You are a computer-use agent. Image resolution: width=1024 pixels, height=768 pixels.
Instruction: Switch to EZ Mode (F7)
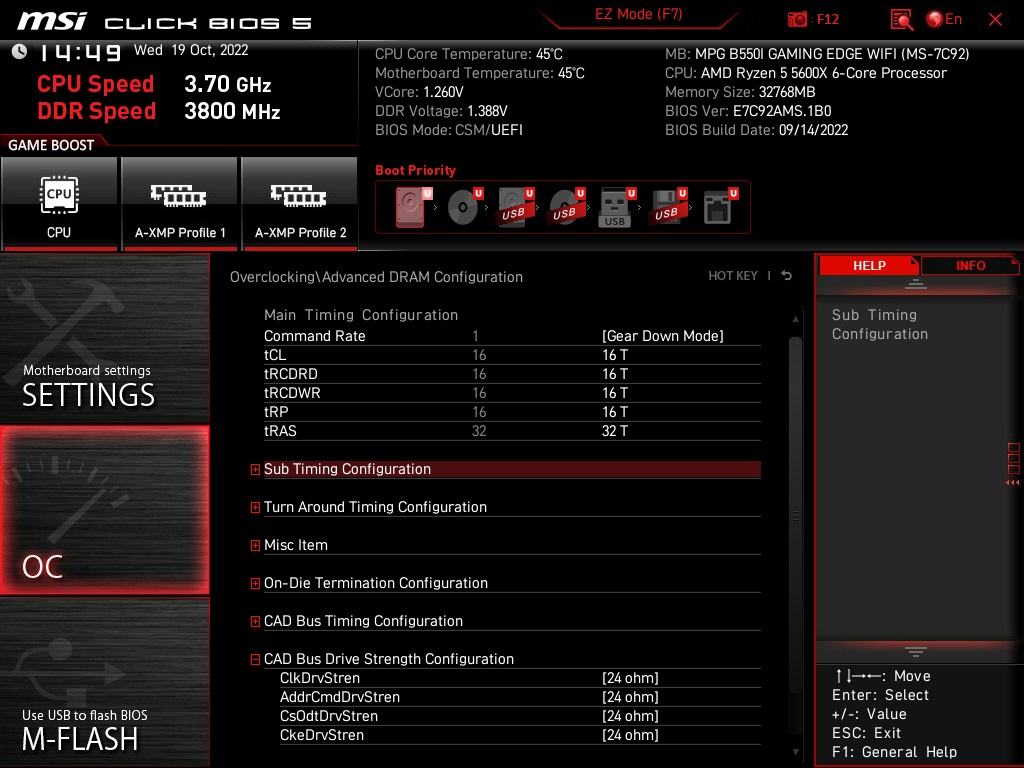[x=638, y=14]
